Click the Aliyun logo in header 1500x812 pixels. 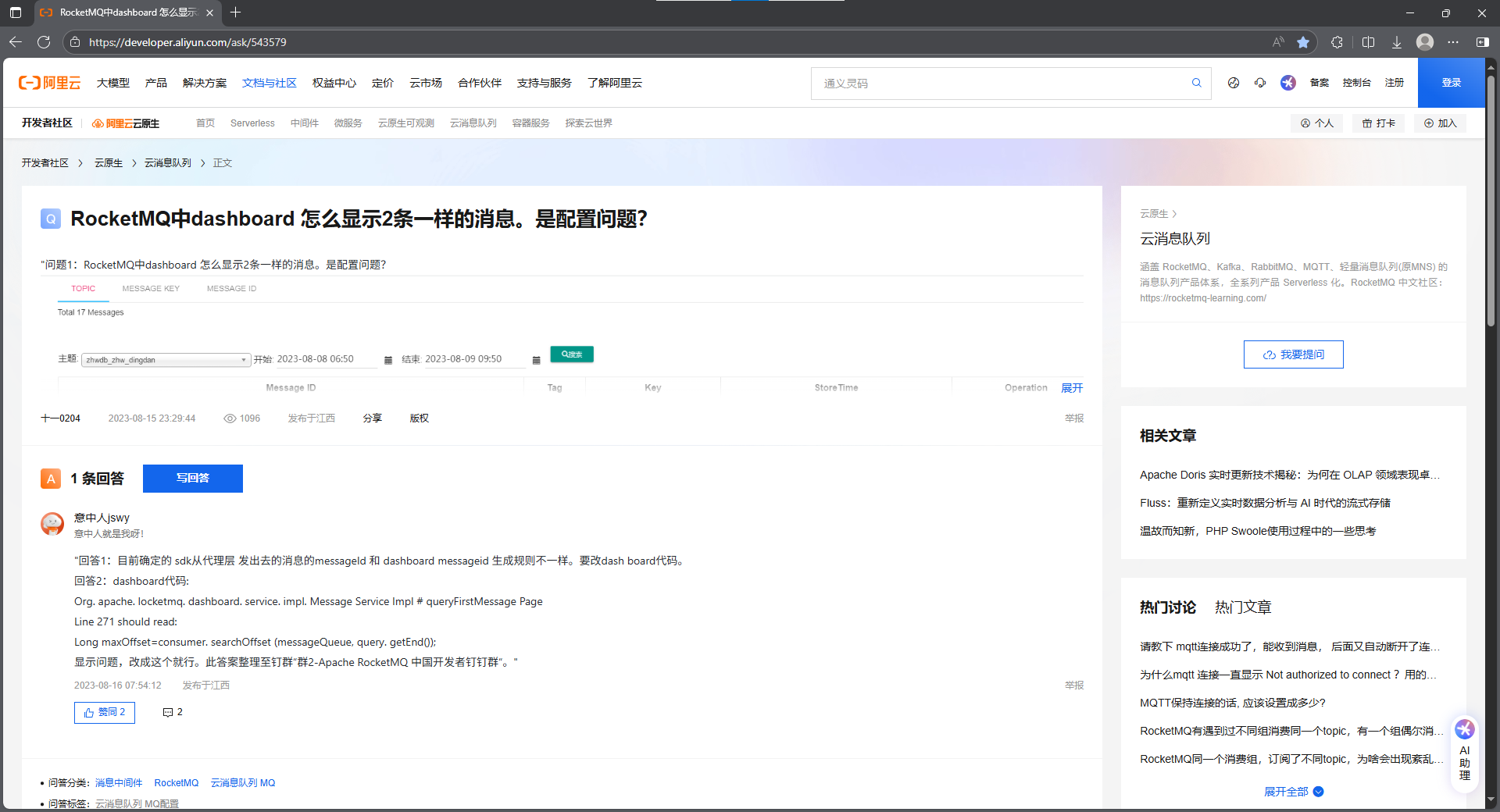coord(50,83)
